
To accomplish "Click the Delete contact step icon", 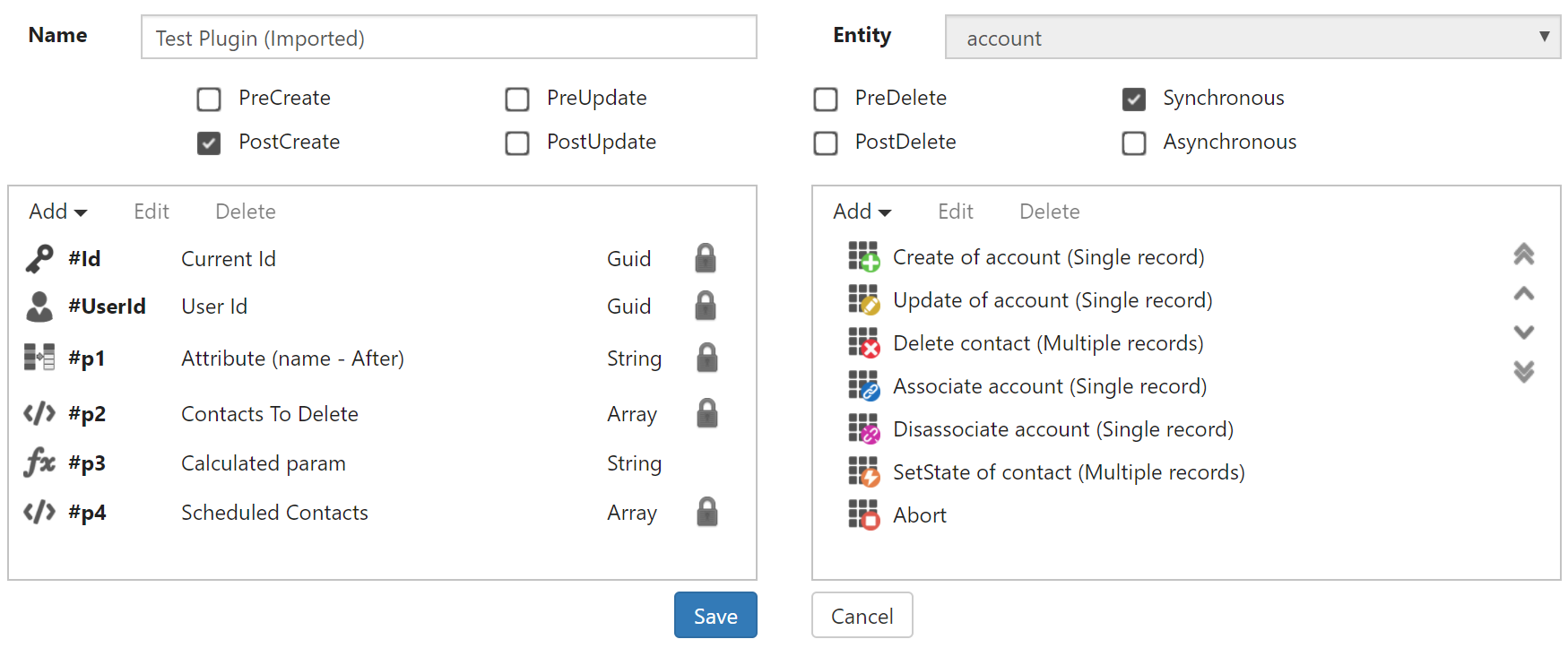I will click(x=864, y=343).
